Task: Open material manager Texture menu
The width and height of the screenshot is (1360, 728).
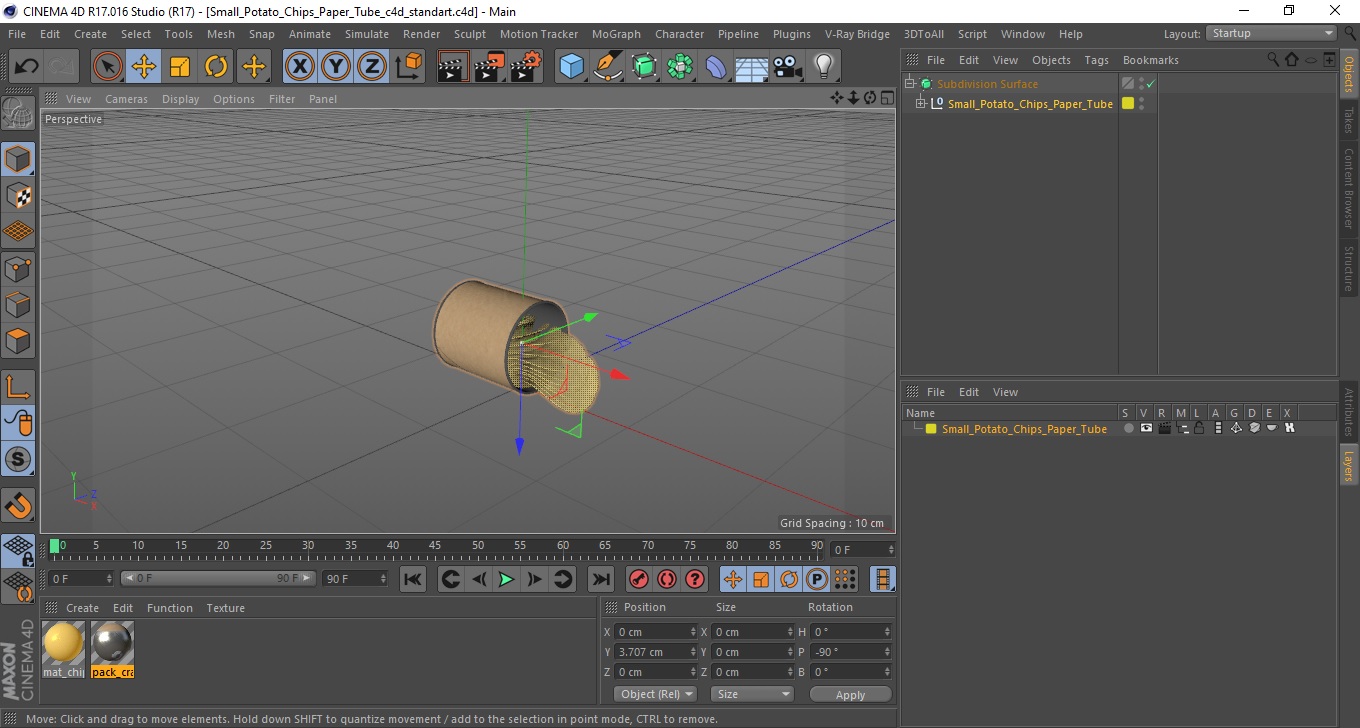Action: pyautogui.click(x=226, y=608)
